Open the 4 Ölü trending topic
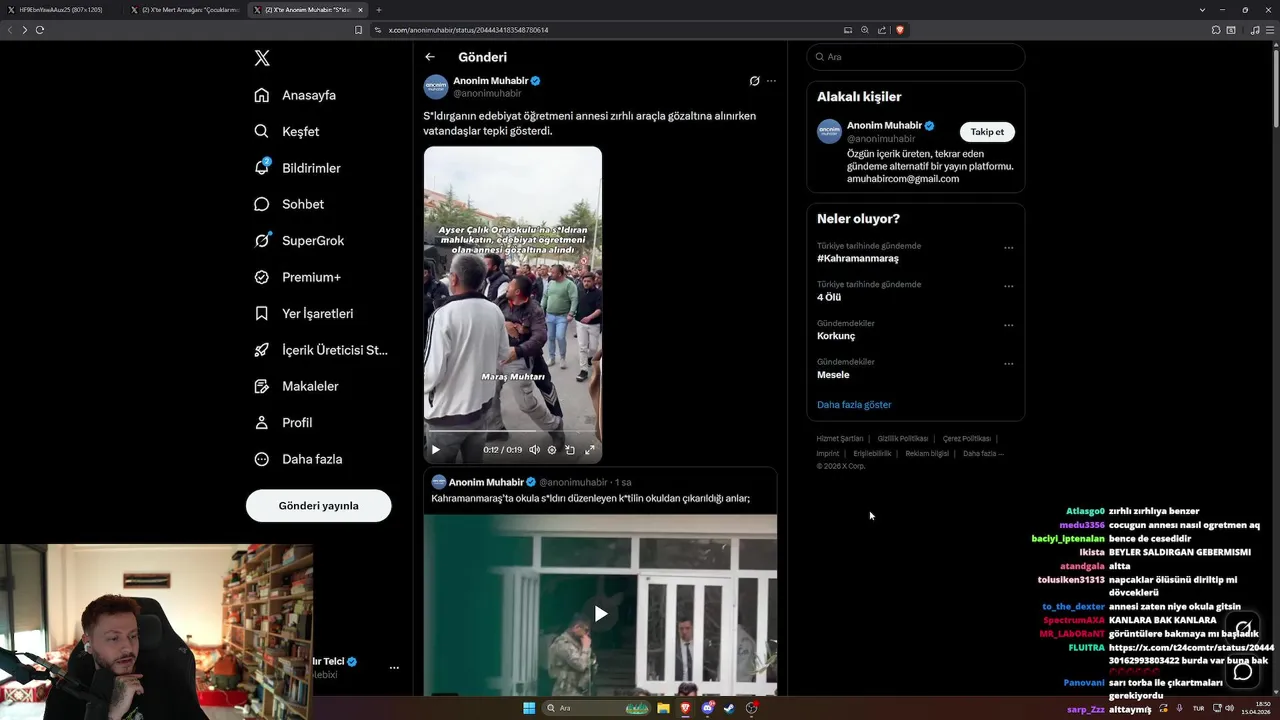Screen dimensions: 1280x720 [x=829, y=297]
